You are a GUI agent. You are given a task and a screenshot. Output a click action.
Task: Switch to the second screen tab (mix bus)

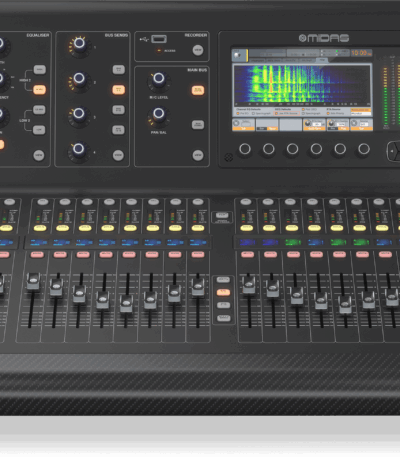(x=273, y=60)
